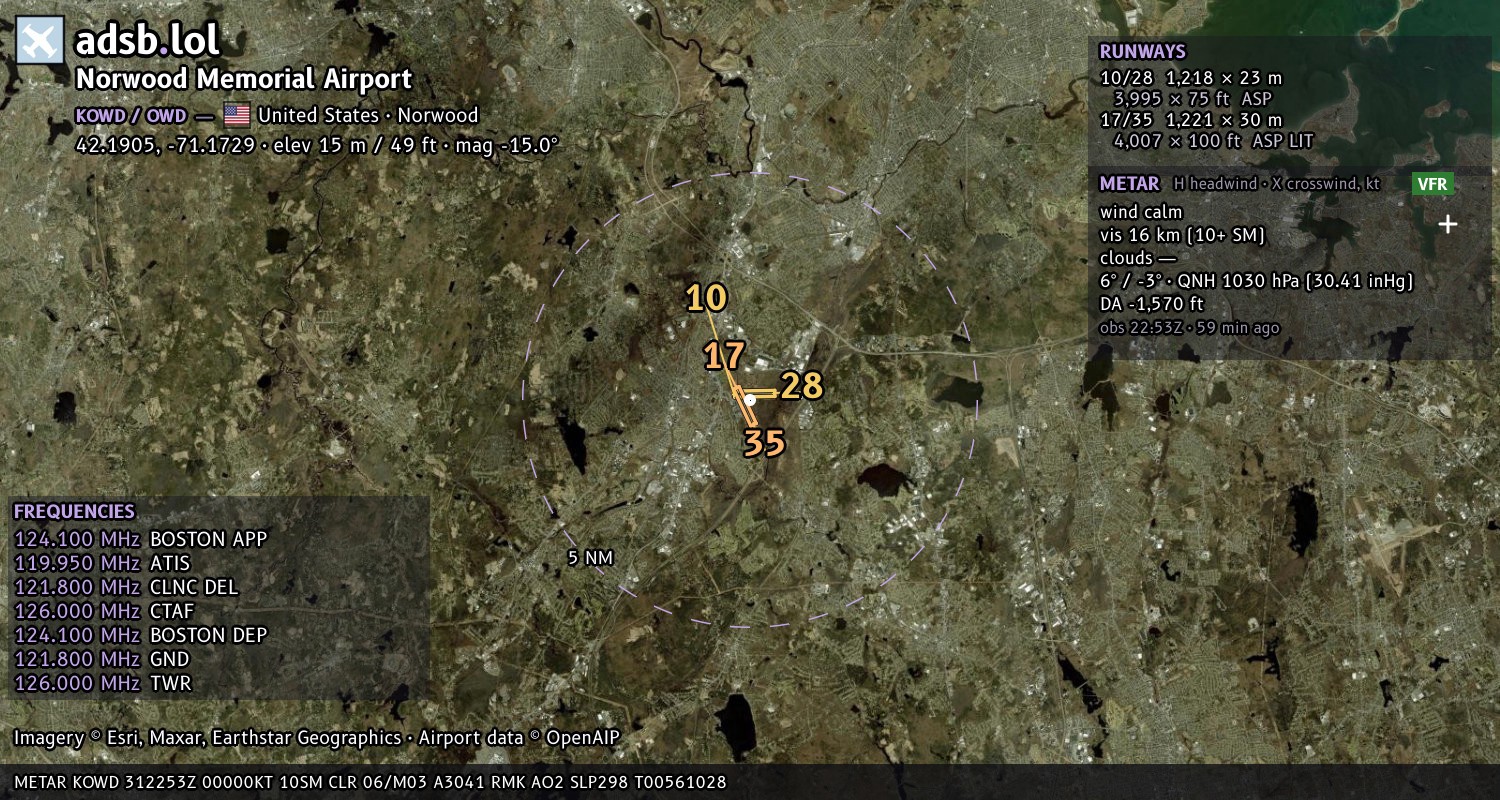Click the METAR panel heading
This screenshot has width=1500, height=800.
pos(1129,184)
